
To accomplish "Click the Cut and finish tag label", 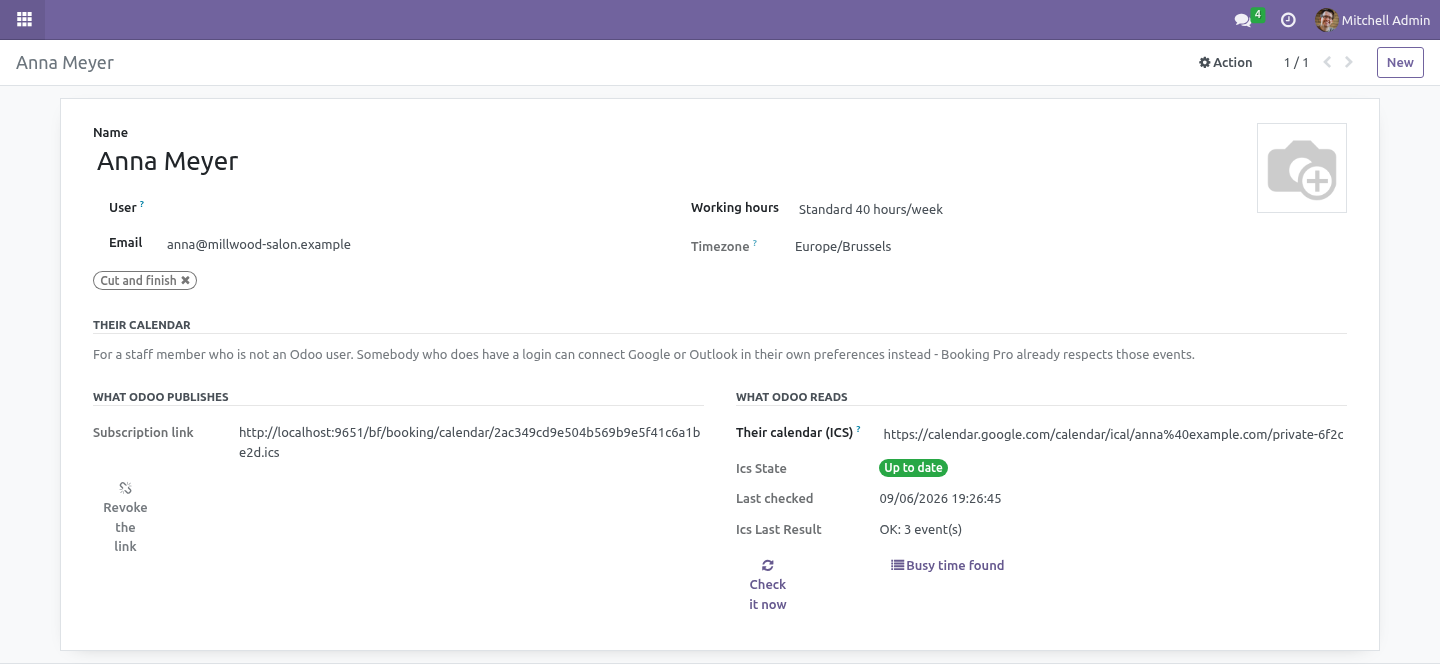I will click(x=138, y=281).
